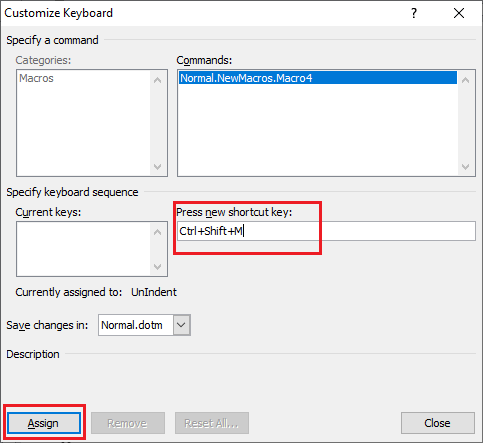The image size is (483, 443).
Task: Click the Commands list up arrow
Action: click(x=466, y=80)
